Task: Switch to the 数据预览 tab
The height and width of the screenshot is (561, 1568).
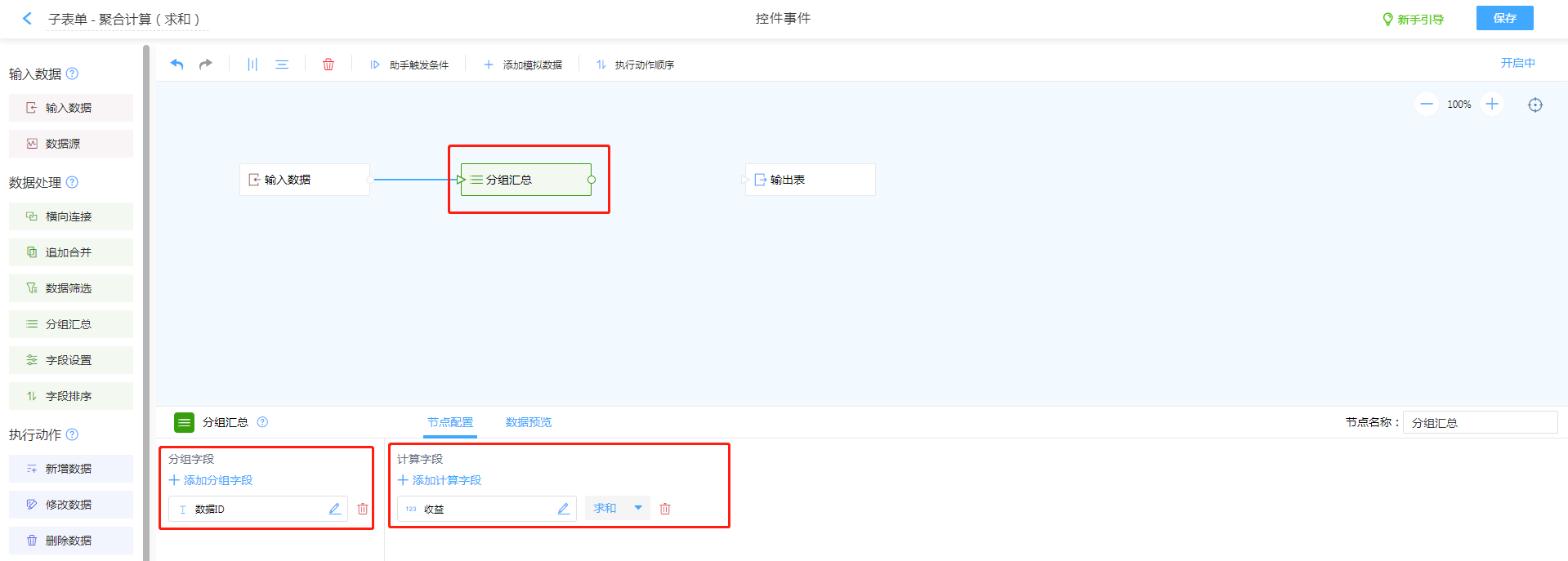Action: [x=528, y=422]
